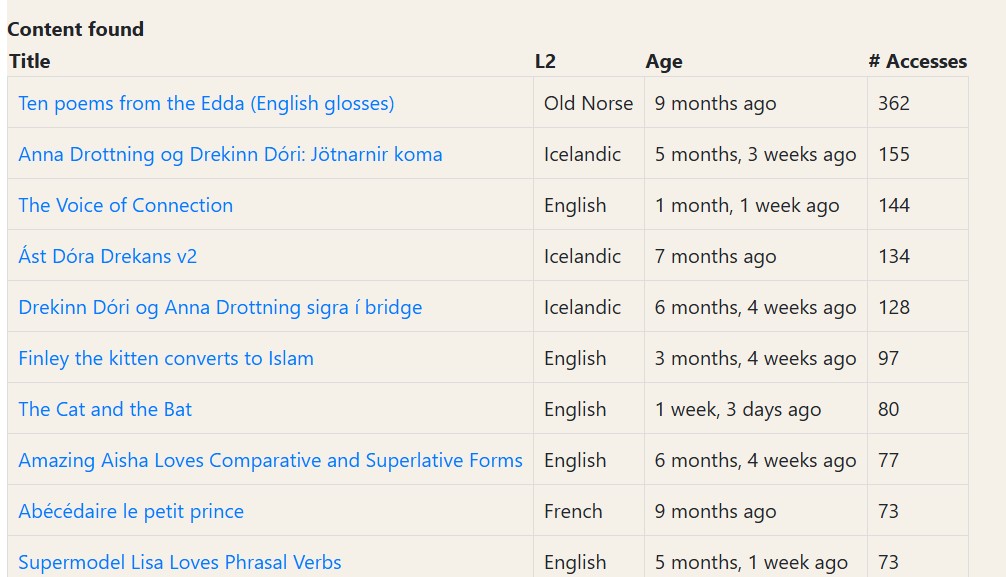Click the access count 362 cell
This screenshot has height=577, width=1006.
coord(893,103)
